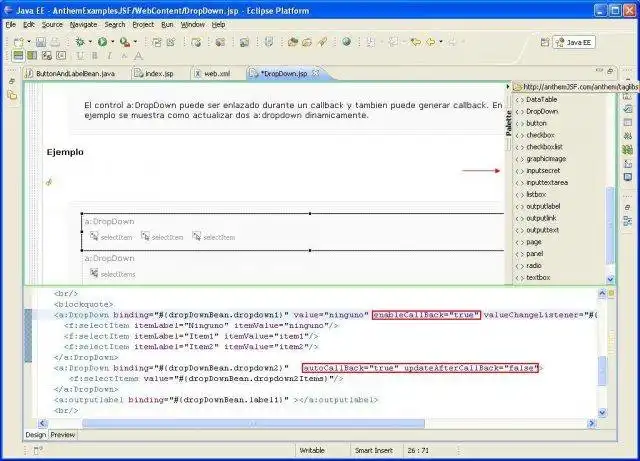
Task: Select the second a:DropDown in design view
Action: 109,258
